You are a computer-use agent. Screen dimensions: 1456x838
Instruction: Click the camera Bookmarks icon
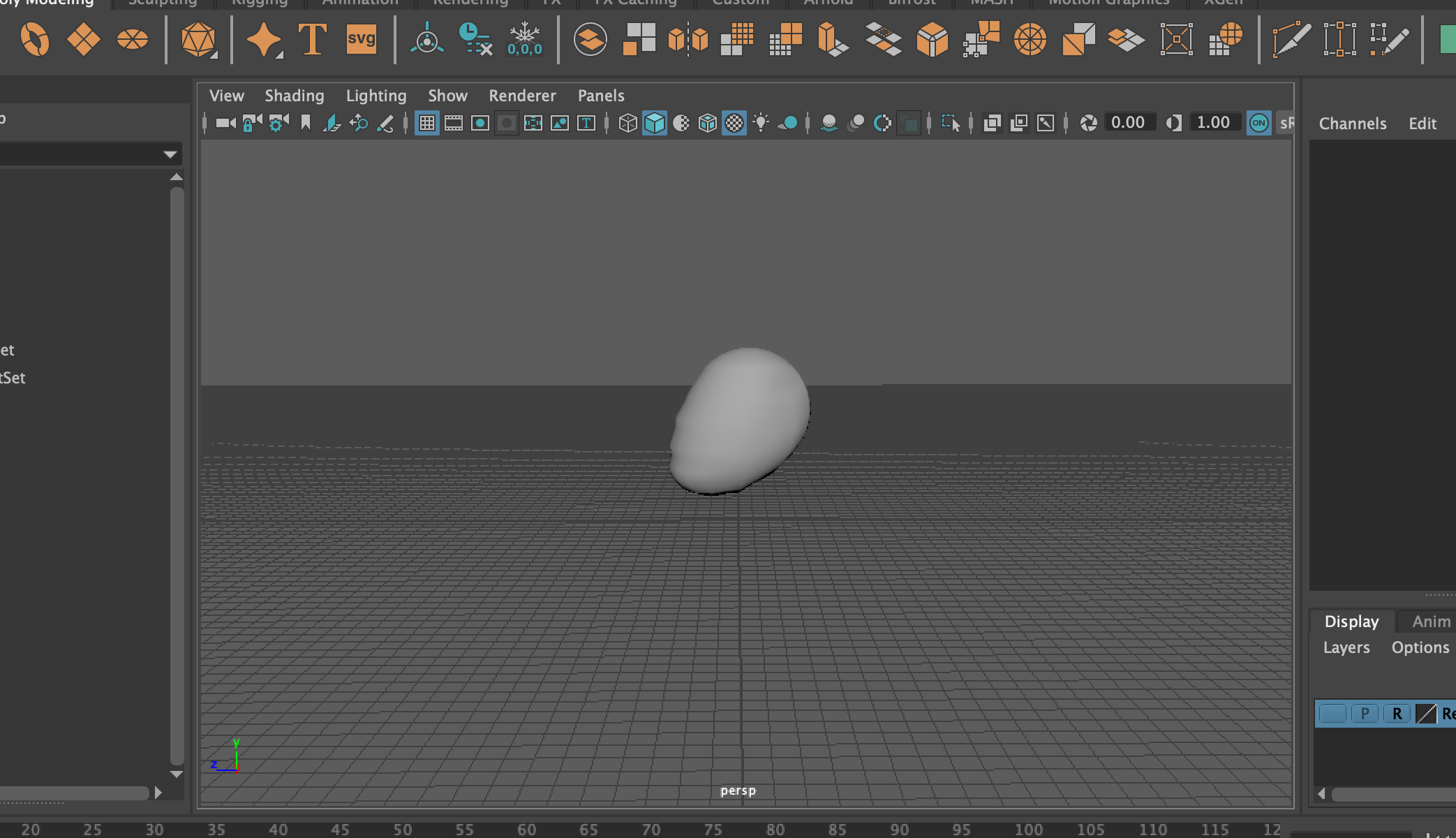305,123
